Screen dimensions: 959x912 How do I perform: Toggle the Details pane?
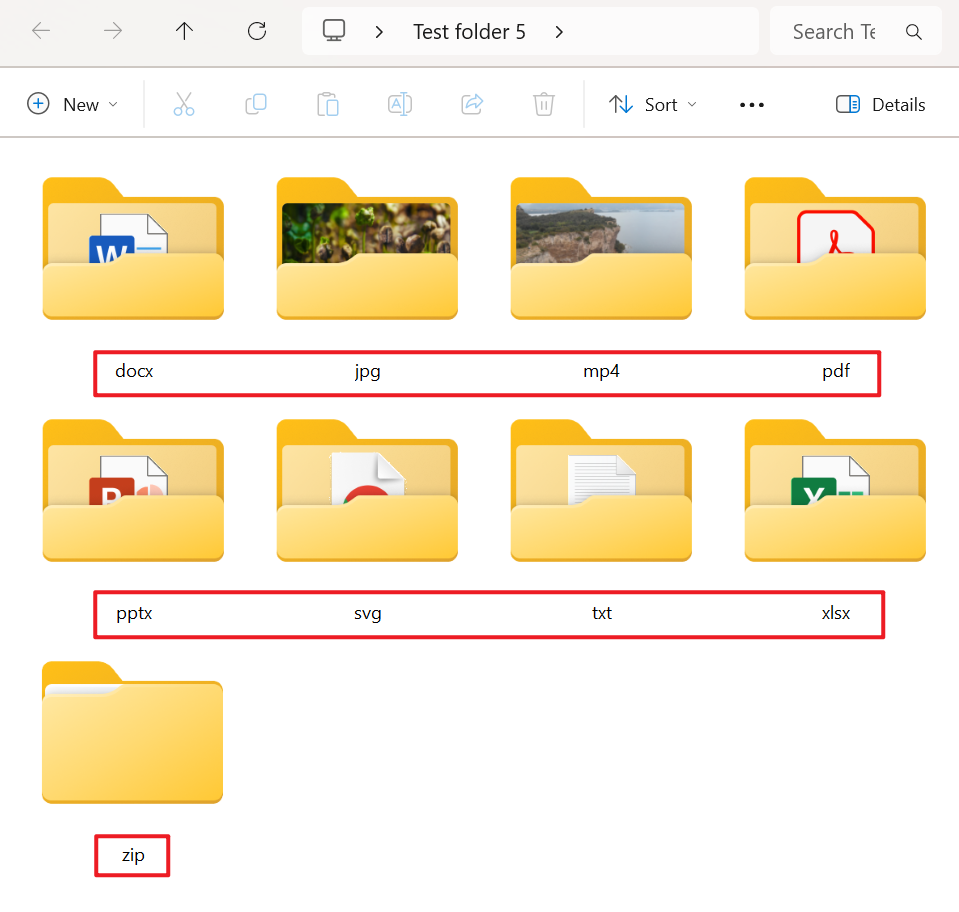880,105
